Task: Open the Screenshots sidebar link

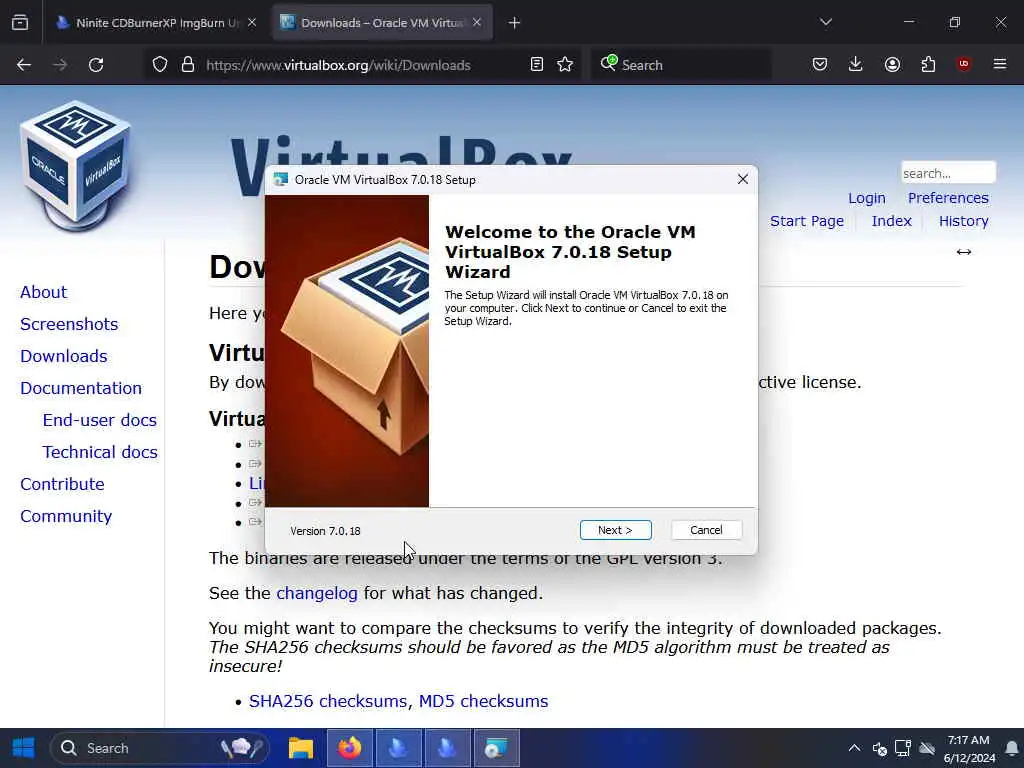Action: [69, 324]
